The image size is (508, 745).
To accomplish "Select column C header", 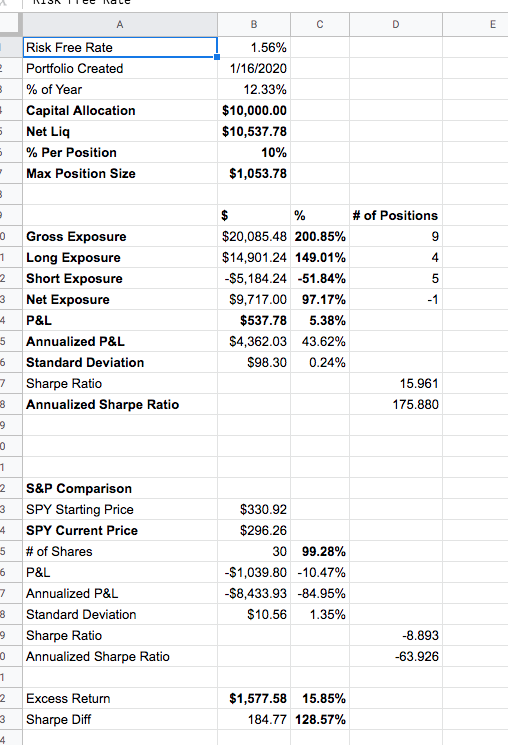I will [320, 25].
